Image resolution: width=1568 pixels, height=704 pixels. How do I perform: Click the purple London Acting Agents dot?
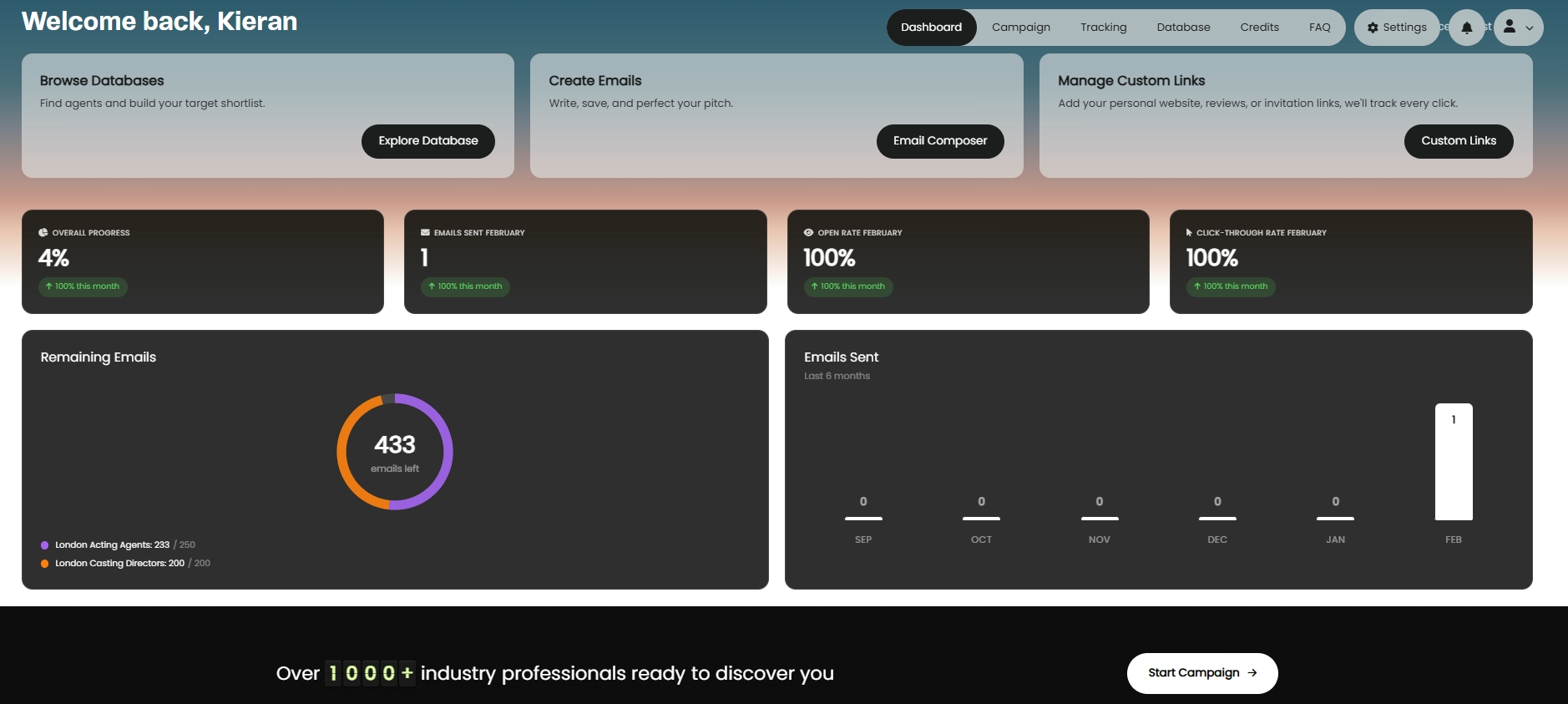[x=44, y=545]
